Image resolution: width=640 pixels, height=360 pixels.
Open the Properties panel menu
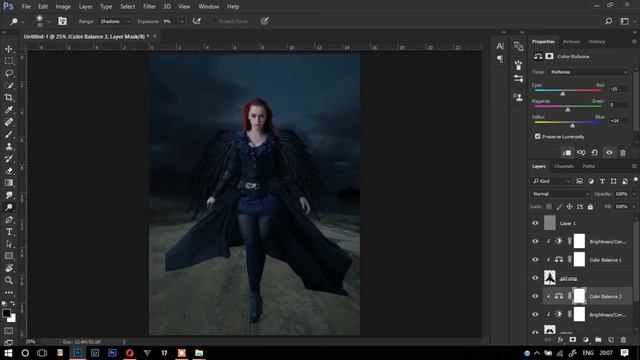coord(634,42)
